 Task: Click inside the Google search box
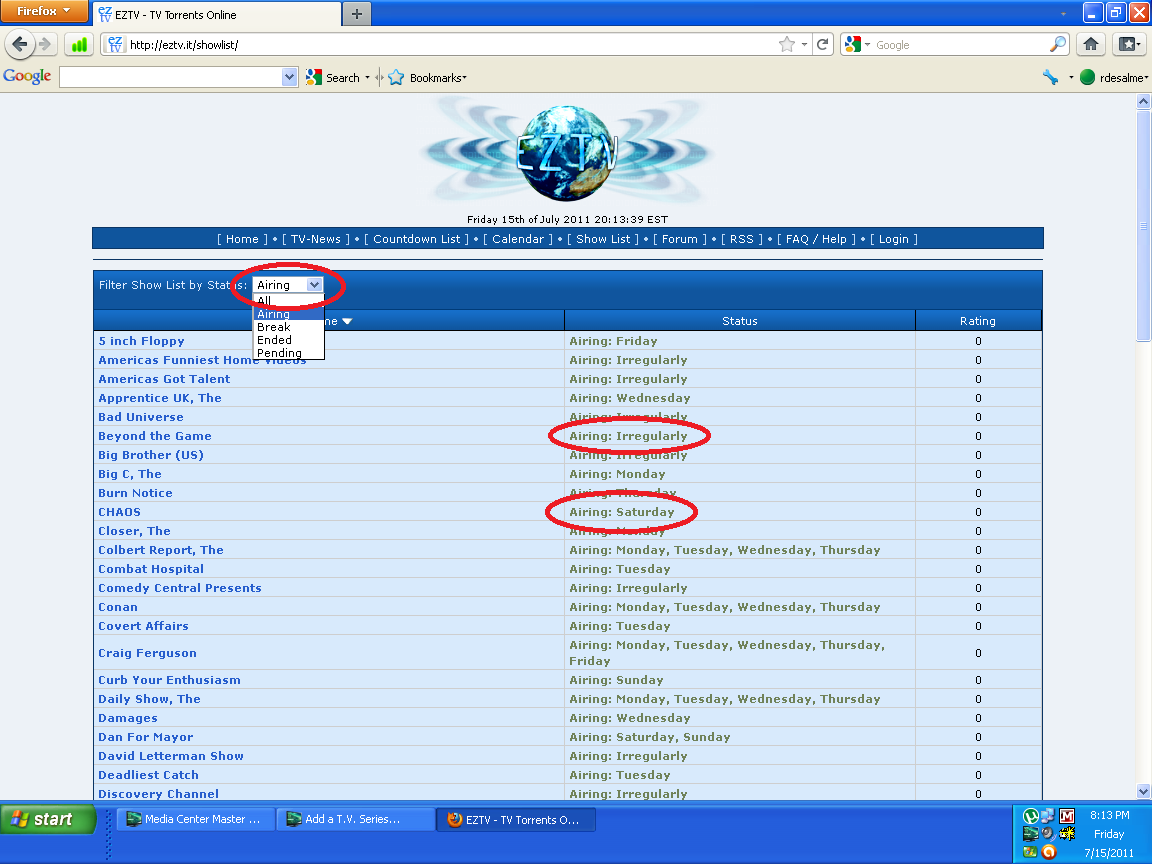coord(175,77)
